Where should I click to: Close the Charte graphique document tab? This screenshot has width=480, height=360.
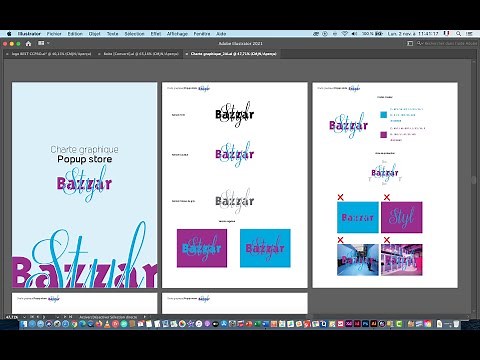(187, 54)
